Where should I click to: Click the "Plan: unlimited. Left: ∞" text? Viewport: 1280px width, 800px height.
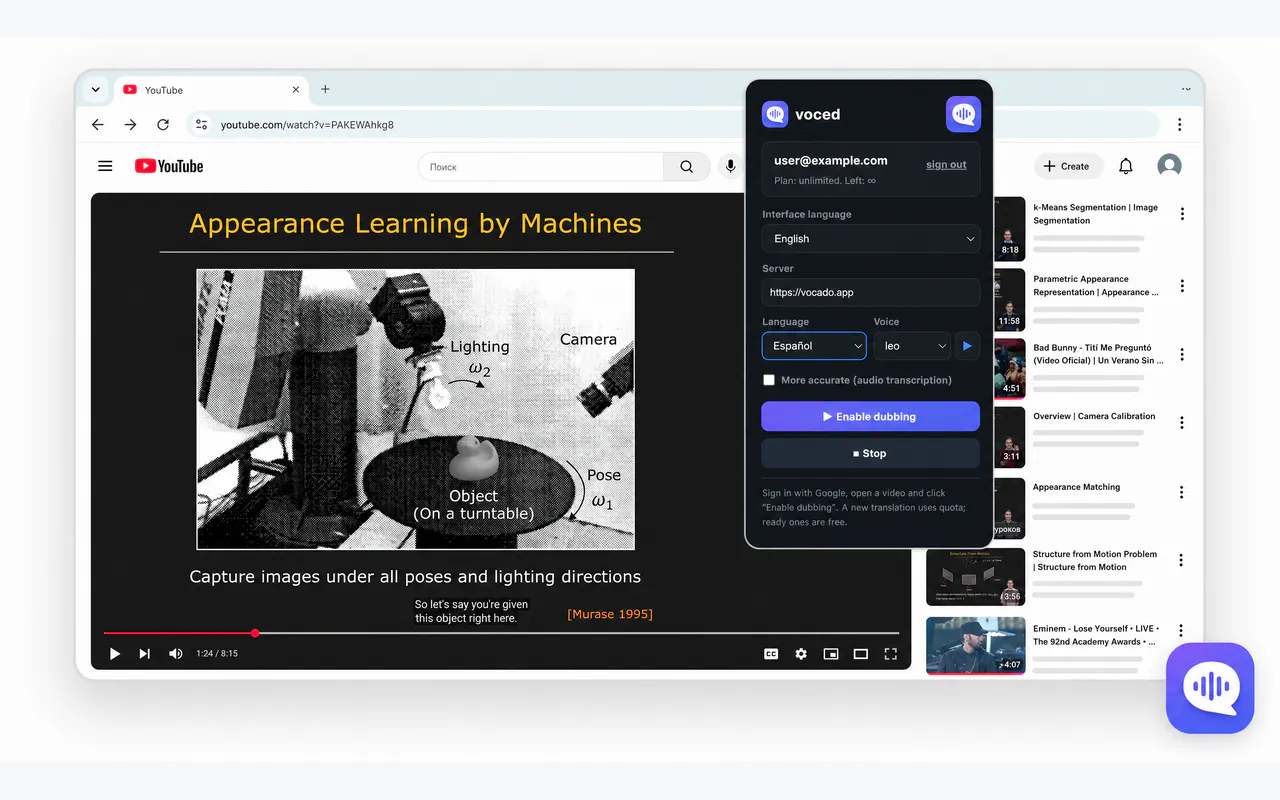tap(825, 181)
